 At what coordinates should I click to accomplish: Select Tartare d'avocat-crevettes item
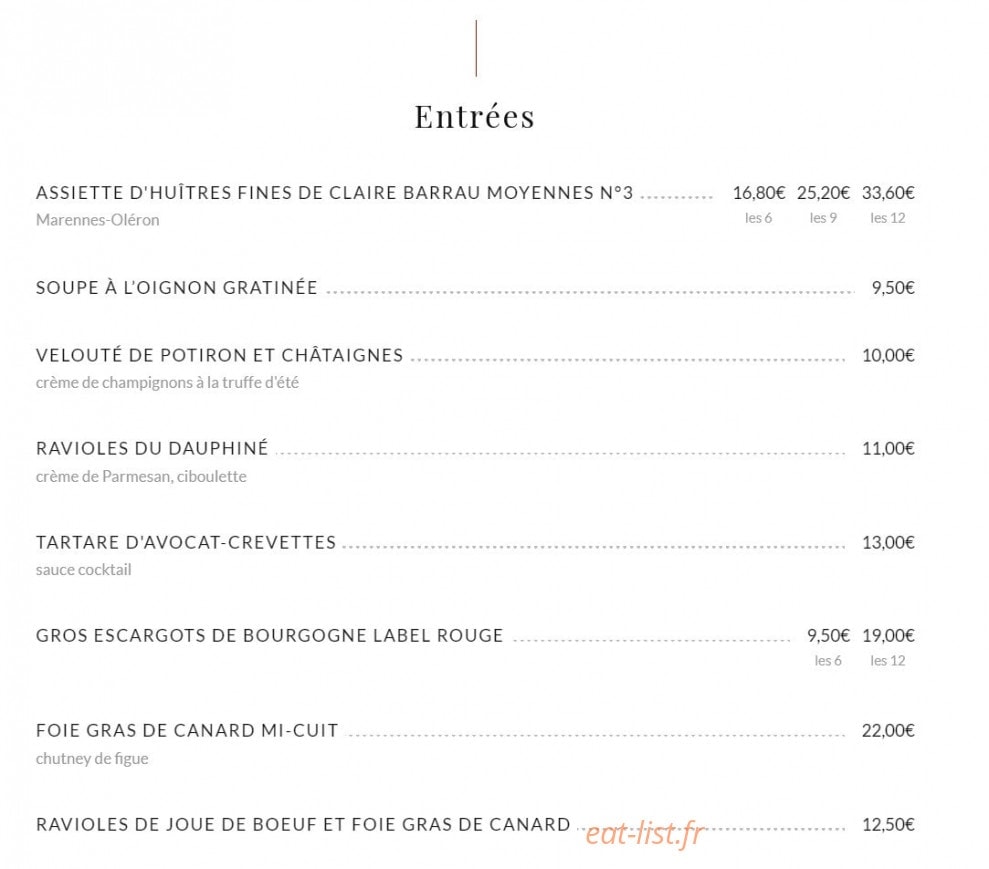186,542
